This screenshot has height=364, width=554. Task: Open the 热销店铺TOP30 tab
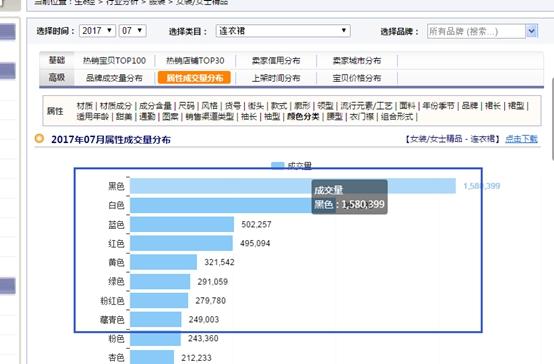195,61
